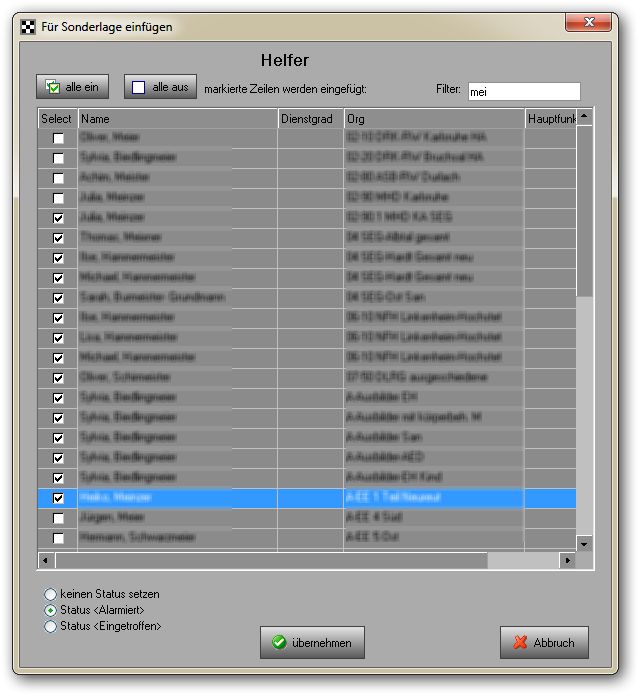Confirm with the übernehmen button
The width and height of the screenshot is (639, 695).
click(312, 642)
